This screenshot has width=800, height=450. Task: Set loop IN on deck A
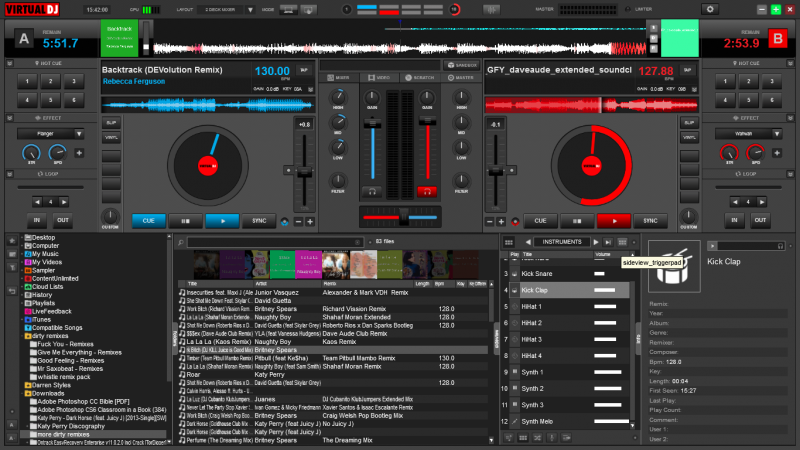(x=37, y=220)
